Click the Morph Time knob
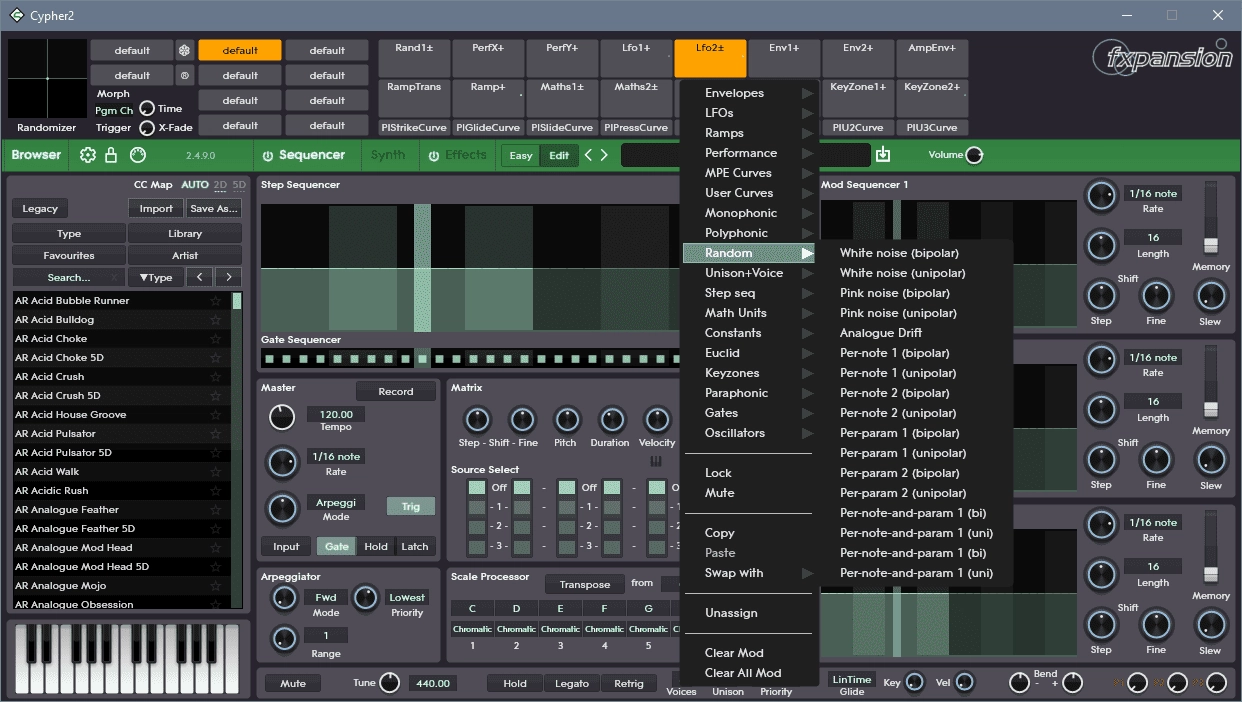1242x702 pixels. [147, 108]
